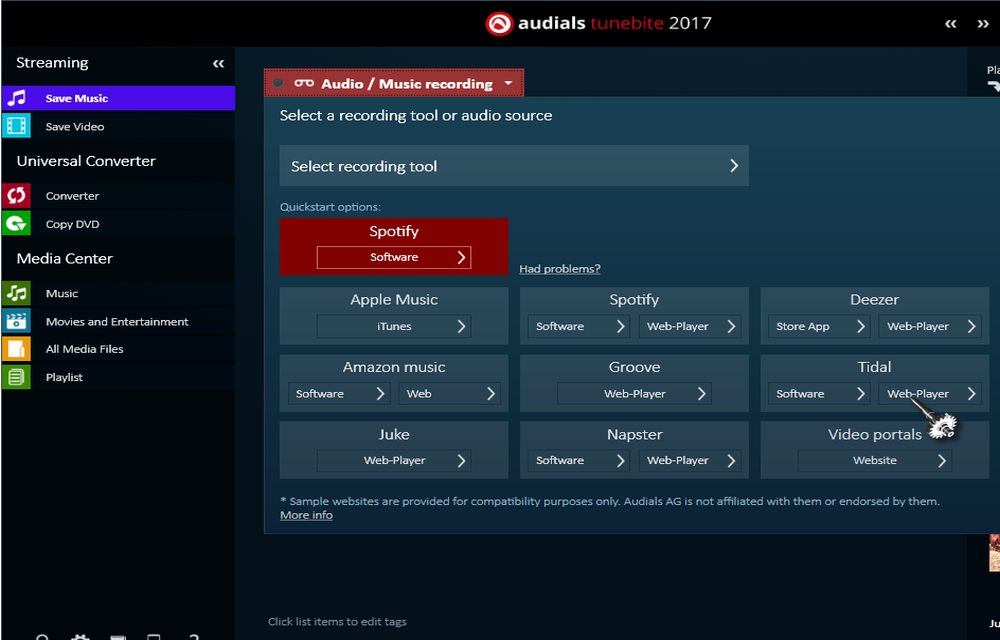Click the 'Quickstart options:' label
The image size is (1000, 640).
330,207
